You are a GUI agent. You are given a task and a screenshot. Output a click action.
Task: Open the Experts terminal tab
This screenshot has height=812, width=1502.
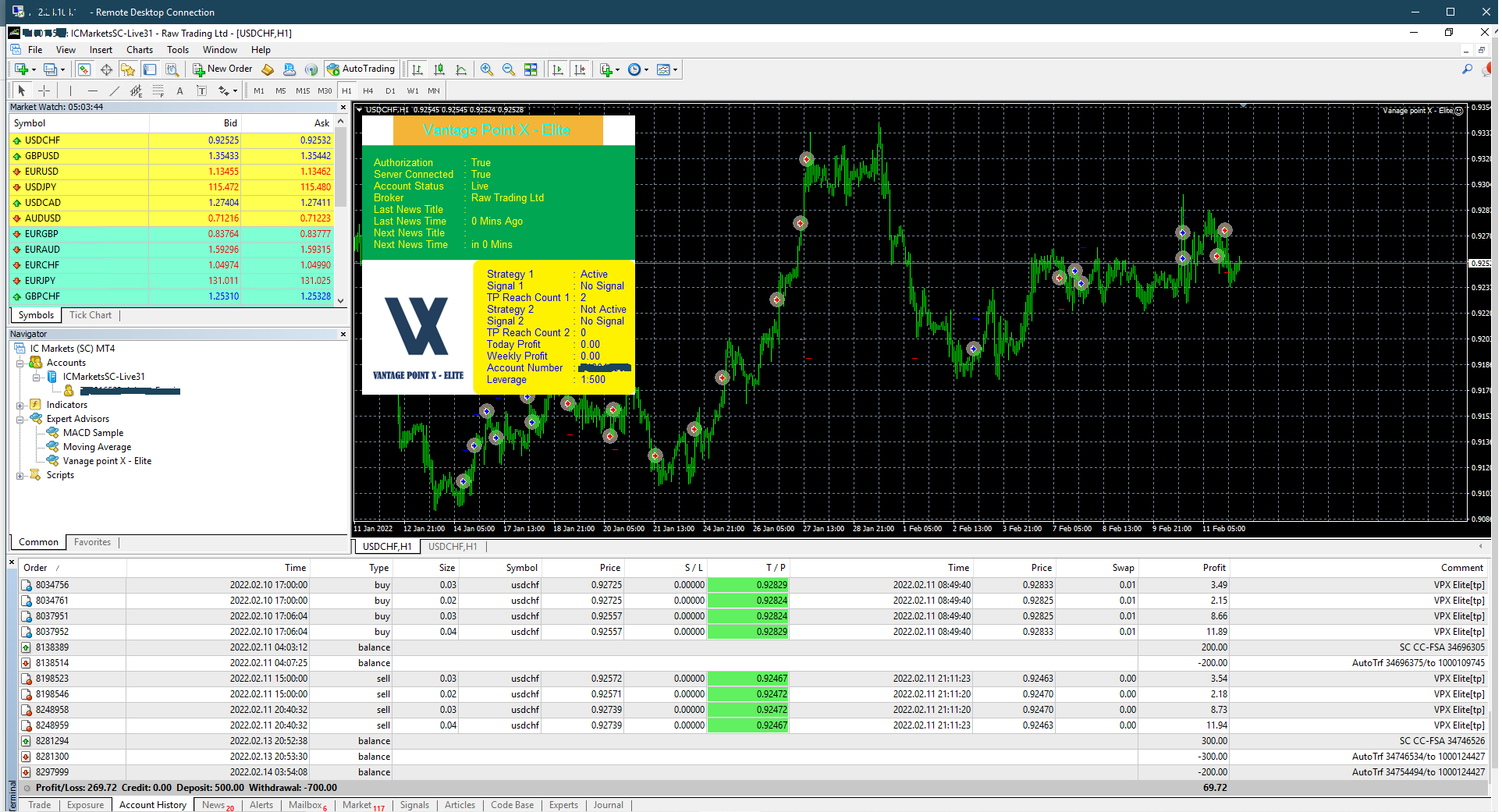563,805
